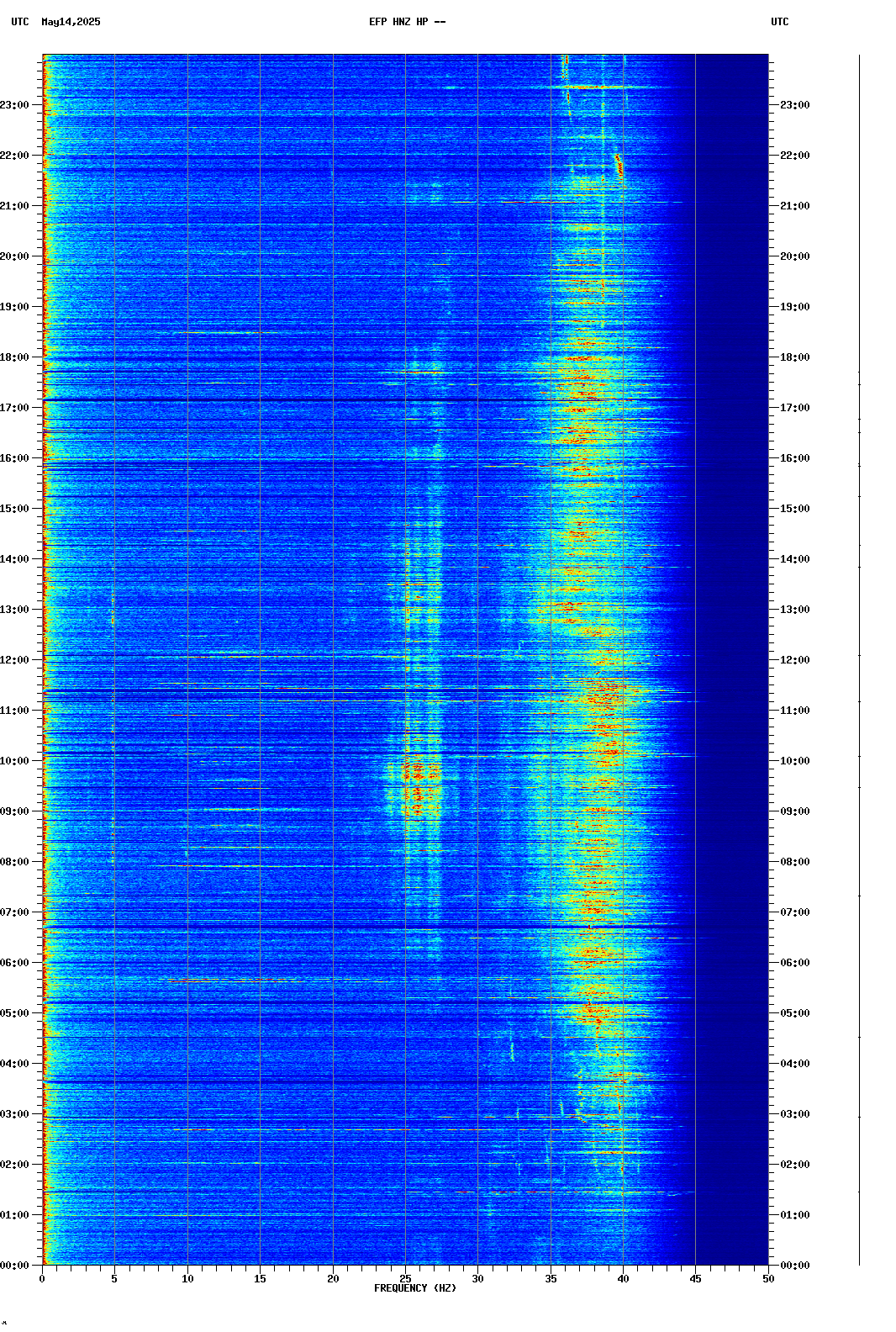Click '09:00' on the right time axis
This screenshot has width=896, height=1332.
(x=795, y=811)
